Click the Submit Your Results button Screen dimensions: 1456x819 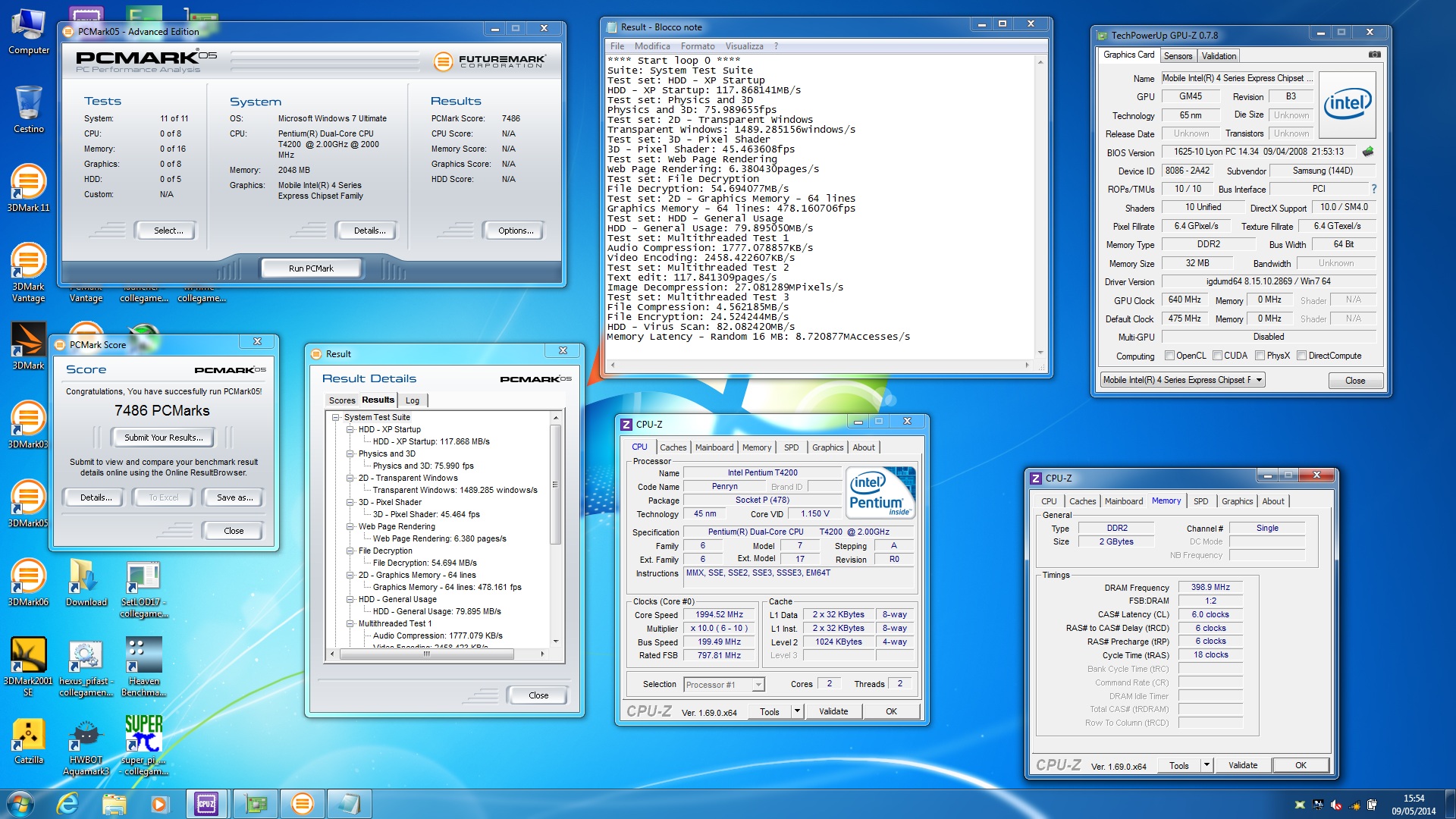coord(163,438)
